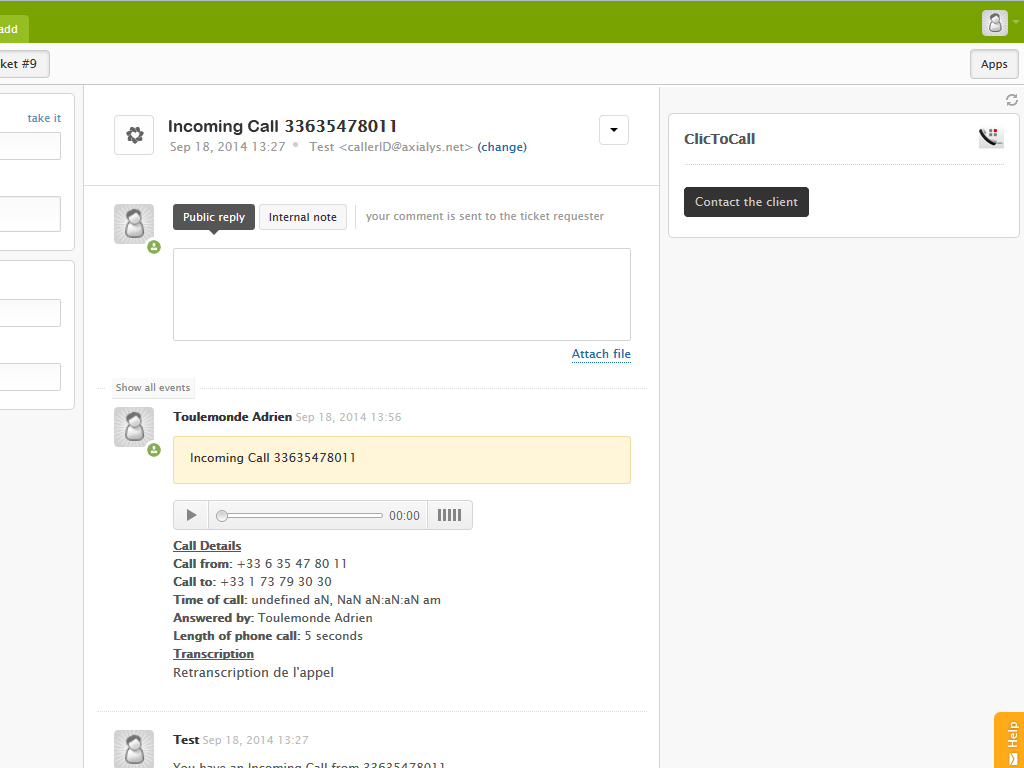Click the Attach file link
The width and height of the screenshot is (1024, 768).
(x=601, y=354)
